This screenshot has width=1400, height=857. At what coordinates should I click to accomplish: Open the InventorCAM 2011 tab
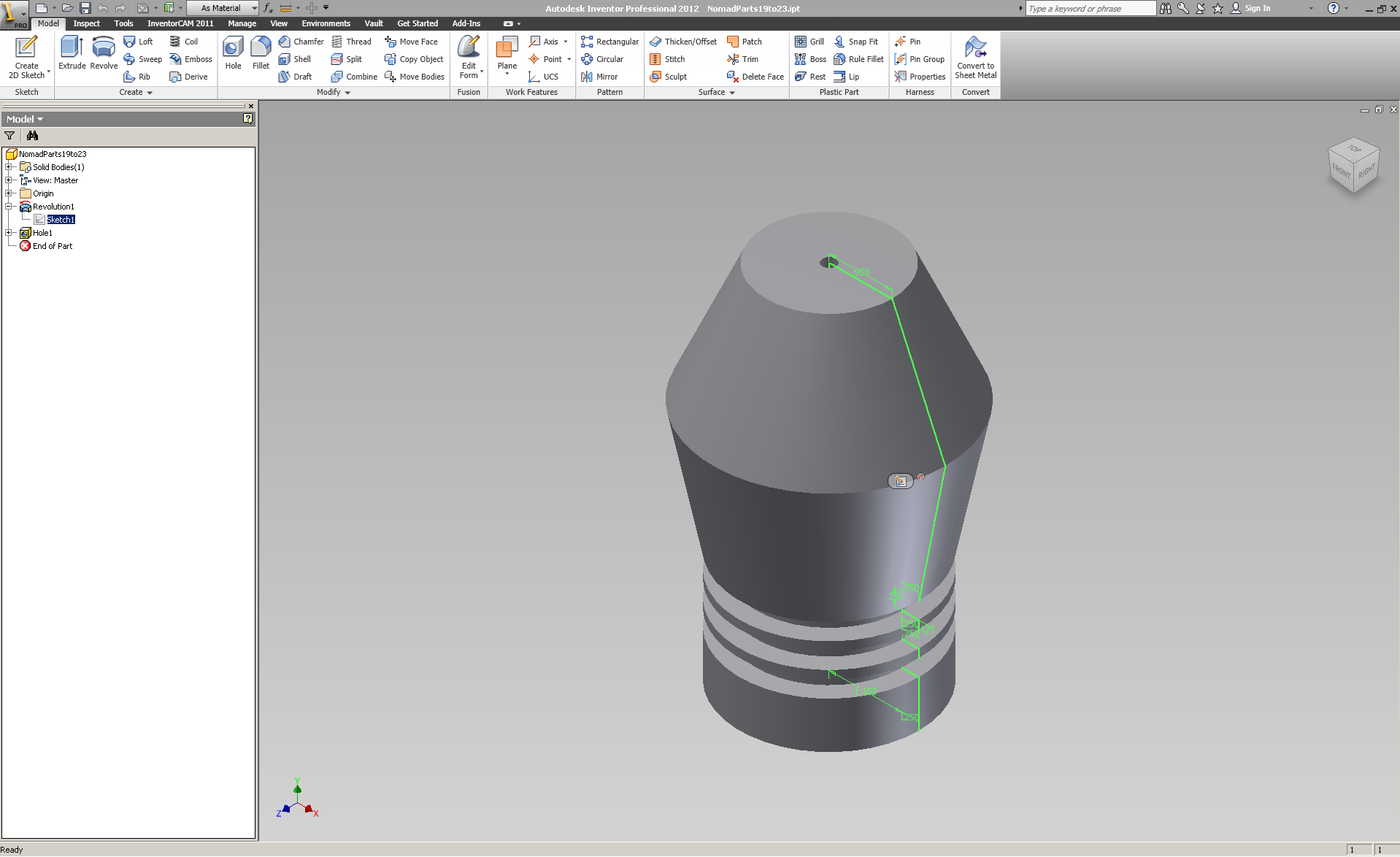180,23
